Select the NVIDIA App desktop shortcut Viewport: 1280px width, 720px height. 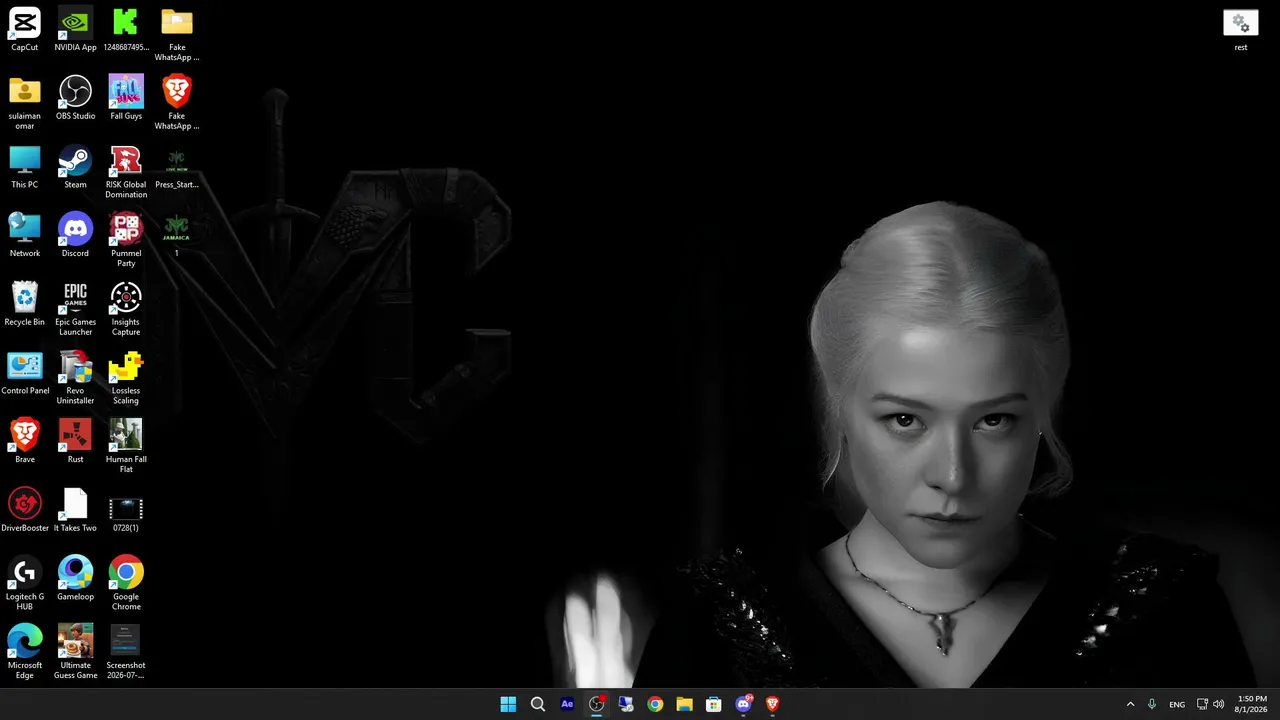[x=75, y=29]
